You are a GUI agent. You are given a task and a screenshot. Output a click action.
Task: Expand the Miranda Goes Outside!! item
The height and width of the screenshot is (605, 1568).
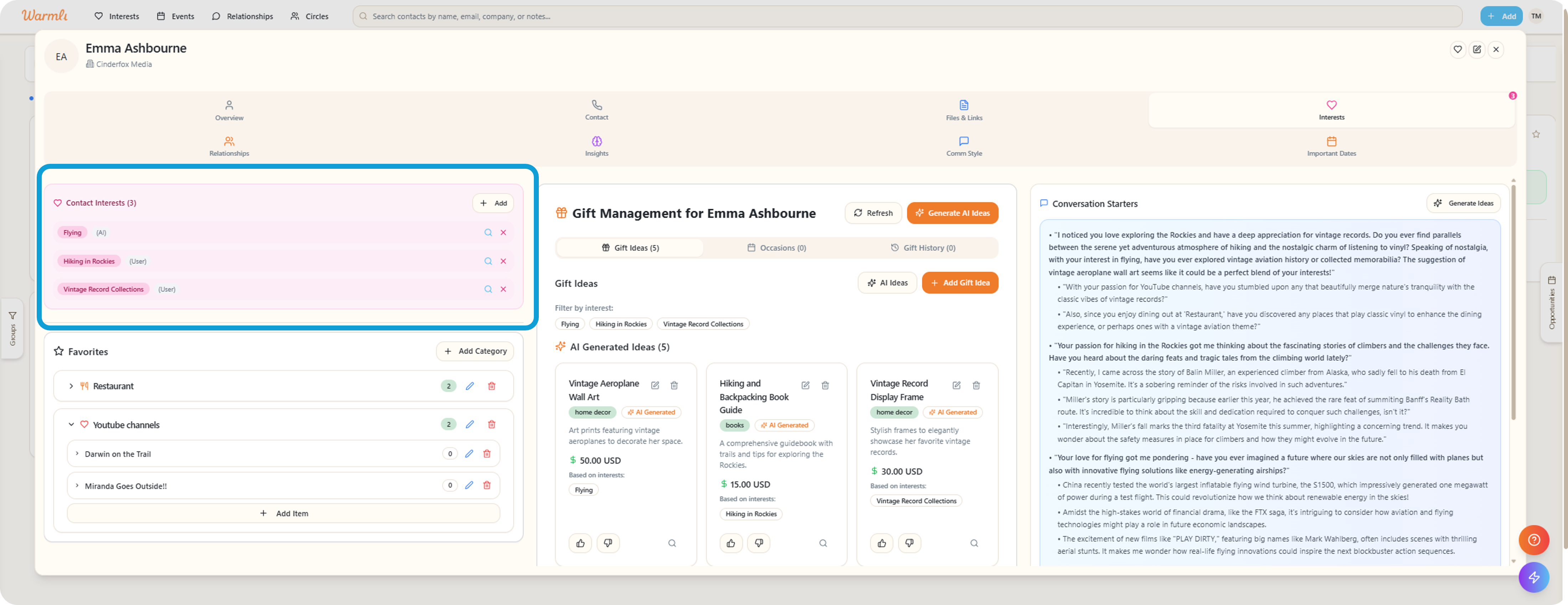[77, 485]
